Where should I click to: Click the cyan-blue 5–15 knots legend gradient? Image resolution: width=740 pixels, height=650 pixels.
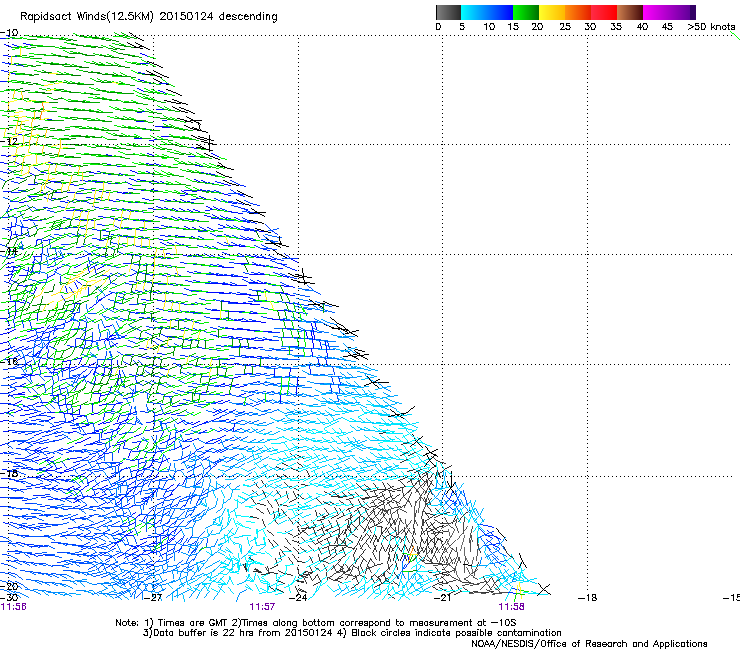click(x=487, y=12)
